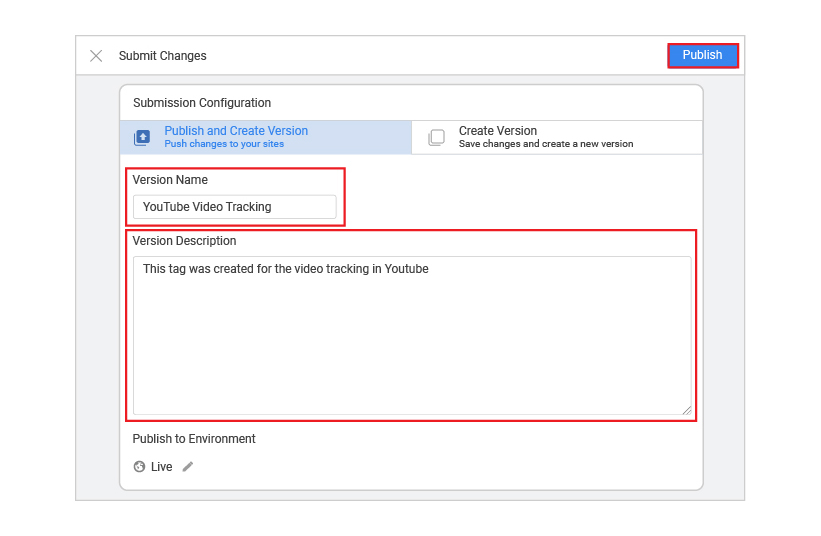Screen dimensions: 821x536
Task: Click the textarea resize handle corner
Action: point(686,410)
